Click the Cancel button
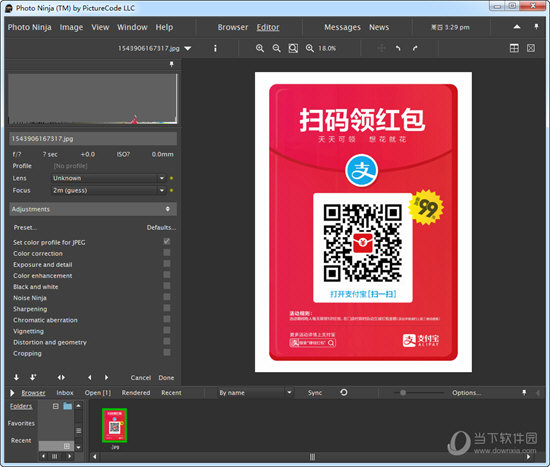 pyautogui.click(x=141, y=378)
